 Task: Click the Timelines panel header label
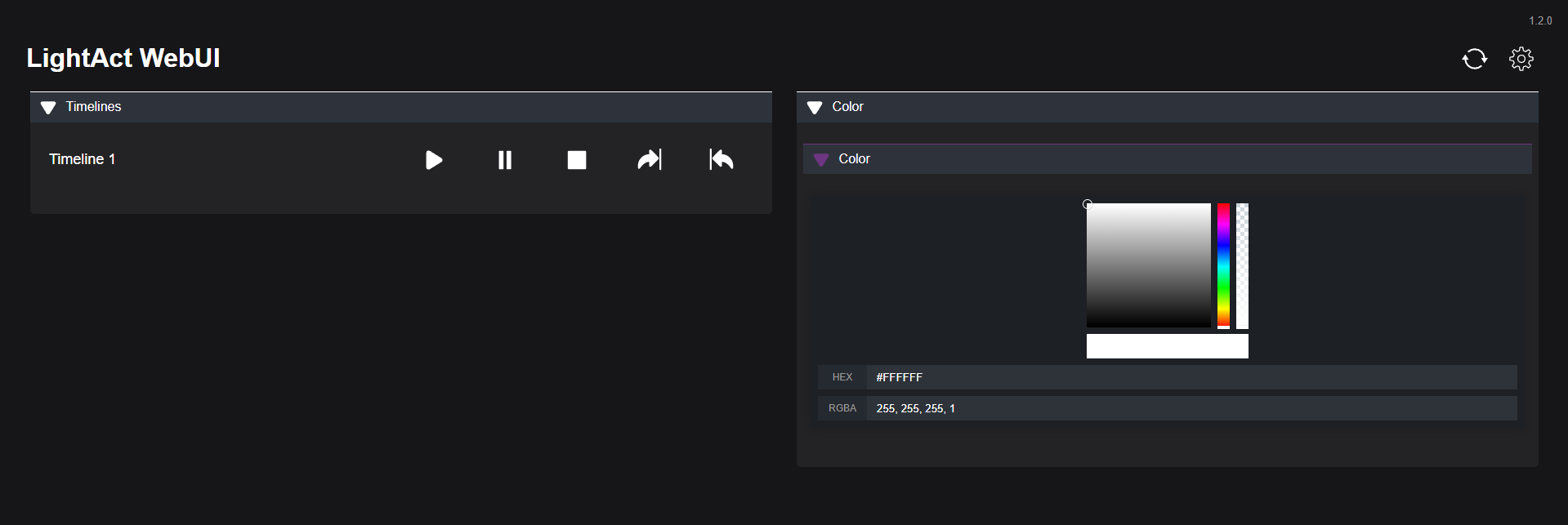(93, 107)
